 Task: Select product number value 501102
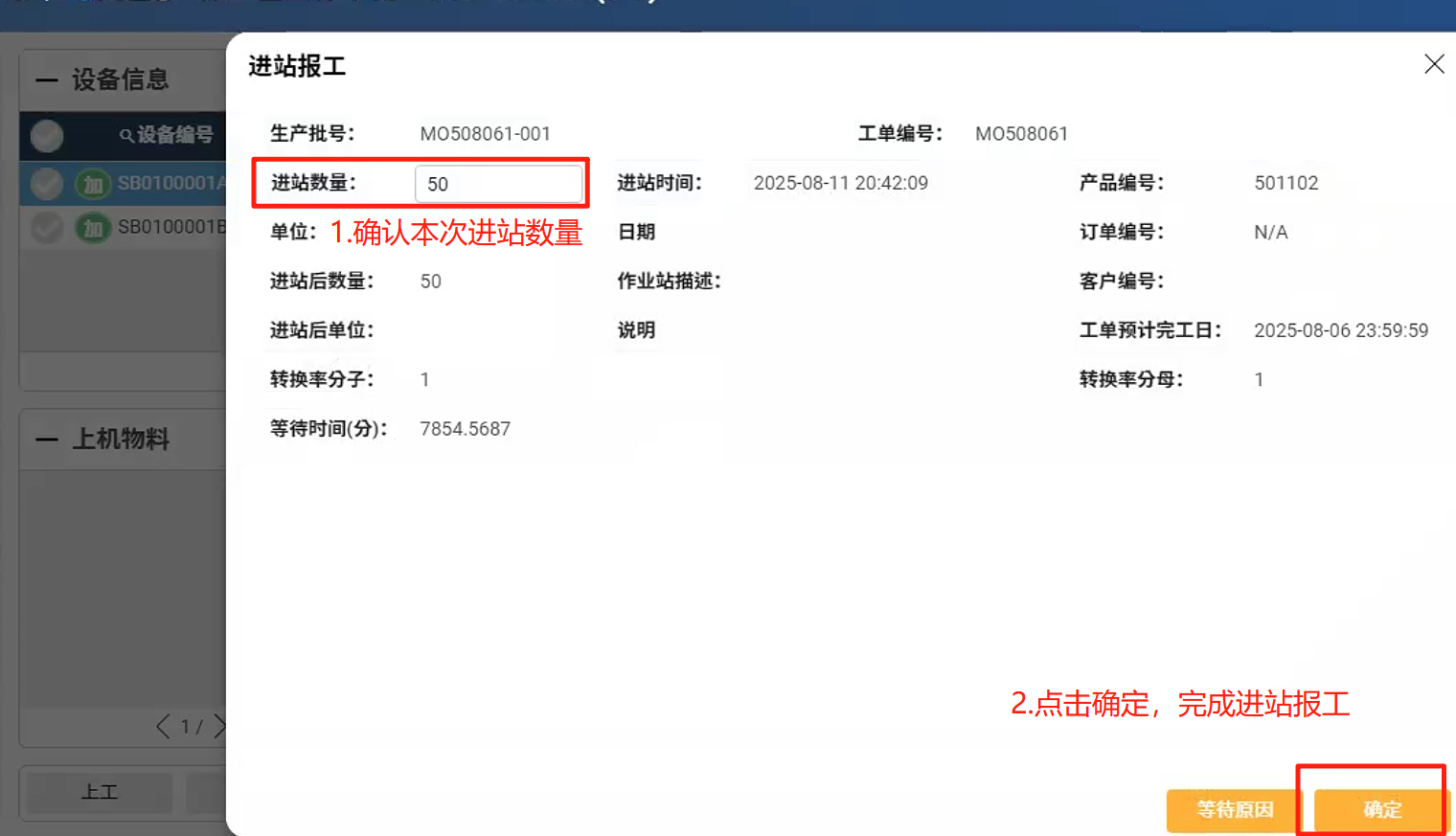[1285, 183]
